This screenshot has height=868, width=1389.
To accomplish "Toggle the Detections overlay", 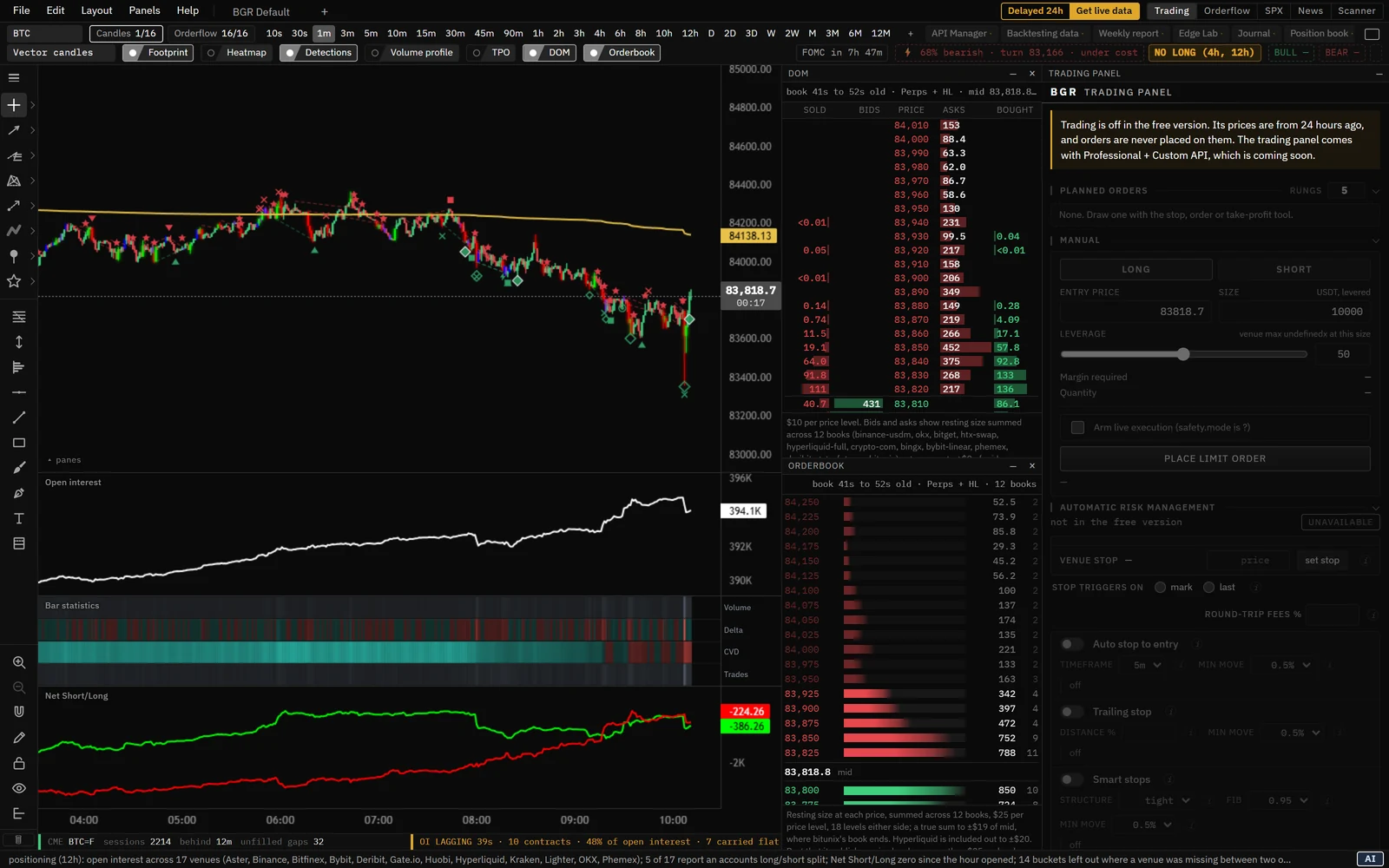I will click(x=318, y=53).
